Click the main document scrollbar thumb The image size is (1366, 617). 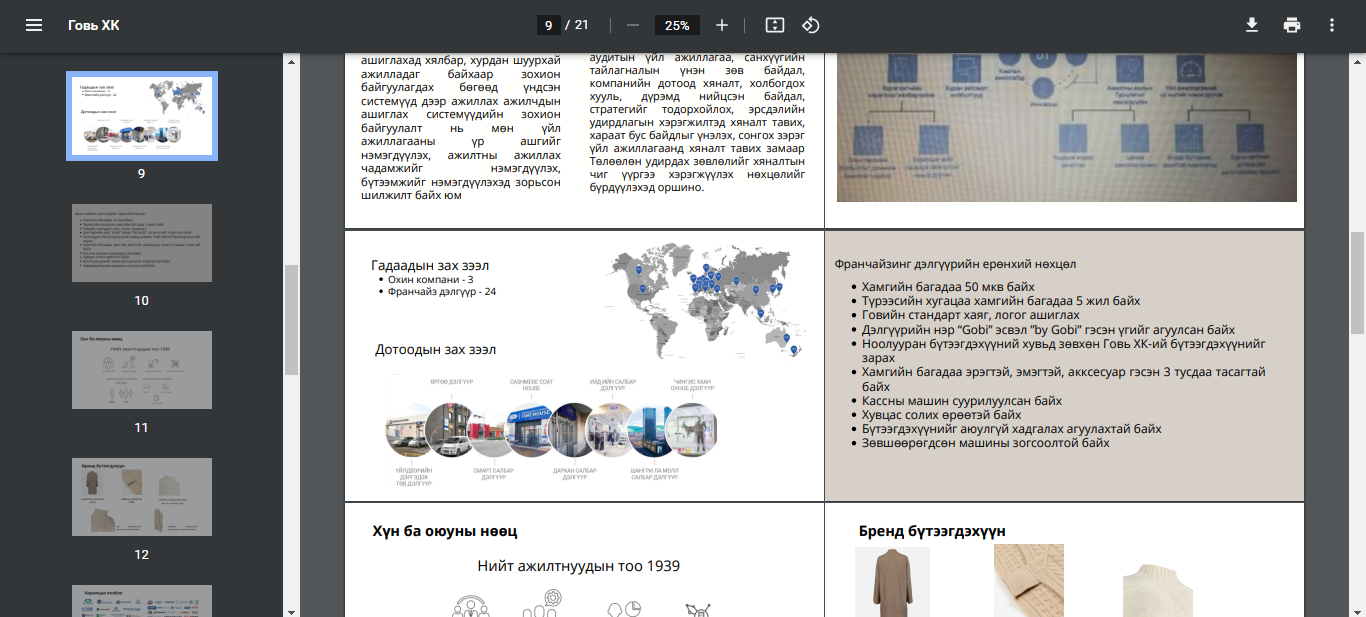coord(1357,283)
